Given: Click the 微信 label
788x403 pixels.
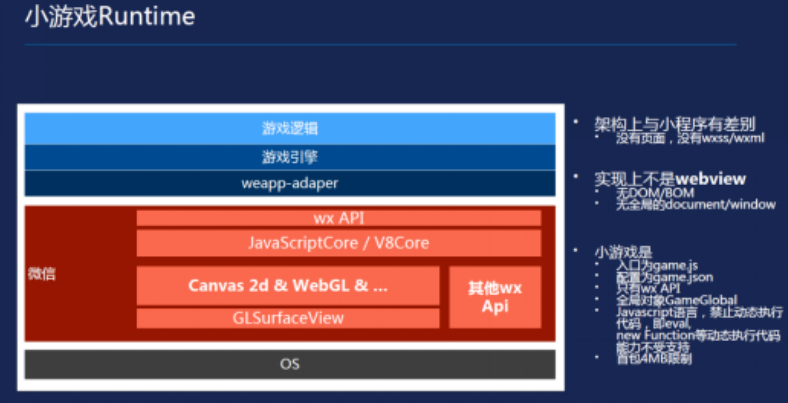Looking at the screenshot, I should [x=42, y=274].
